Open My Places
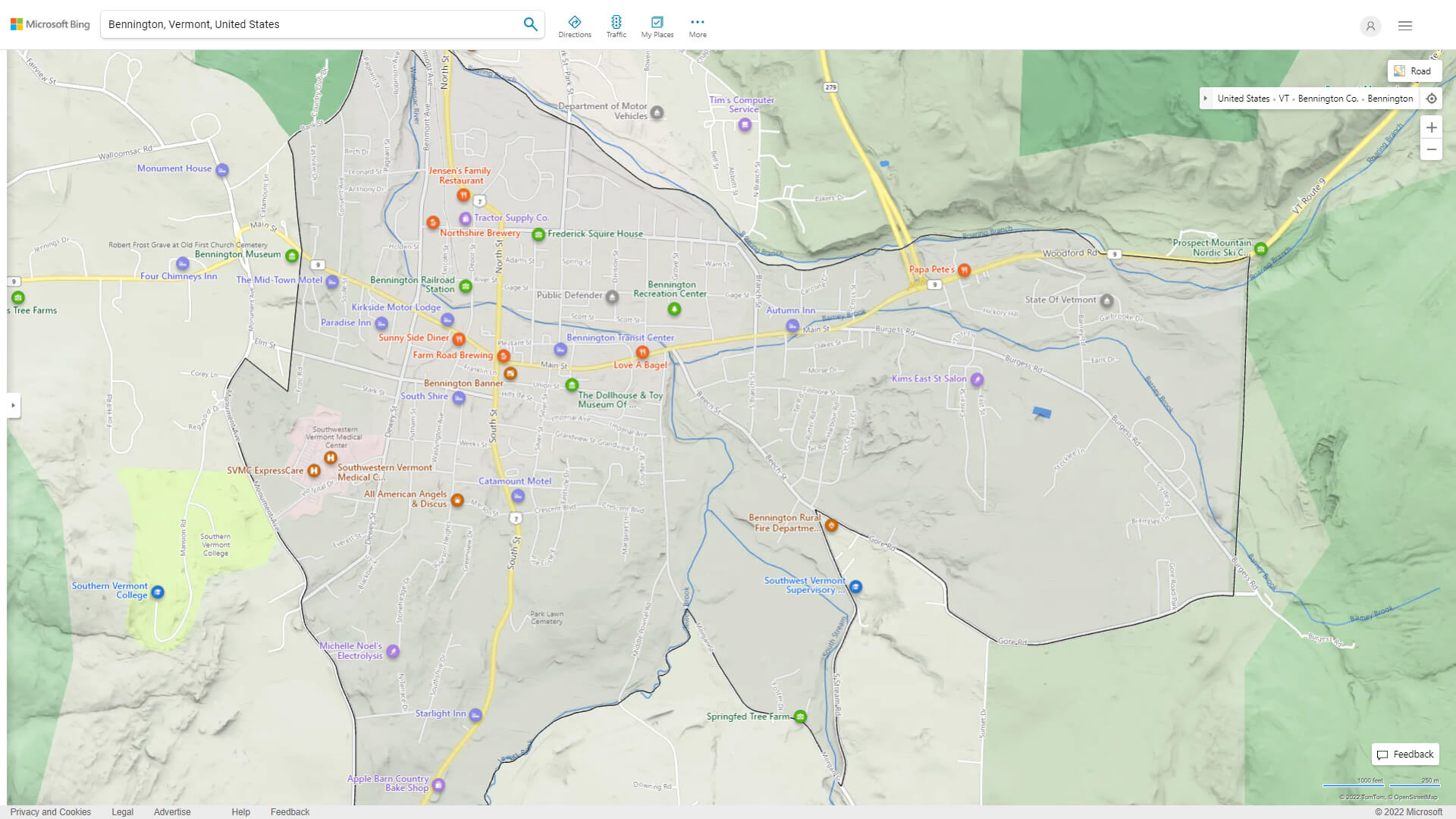 (657, 25)
